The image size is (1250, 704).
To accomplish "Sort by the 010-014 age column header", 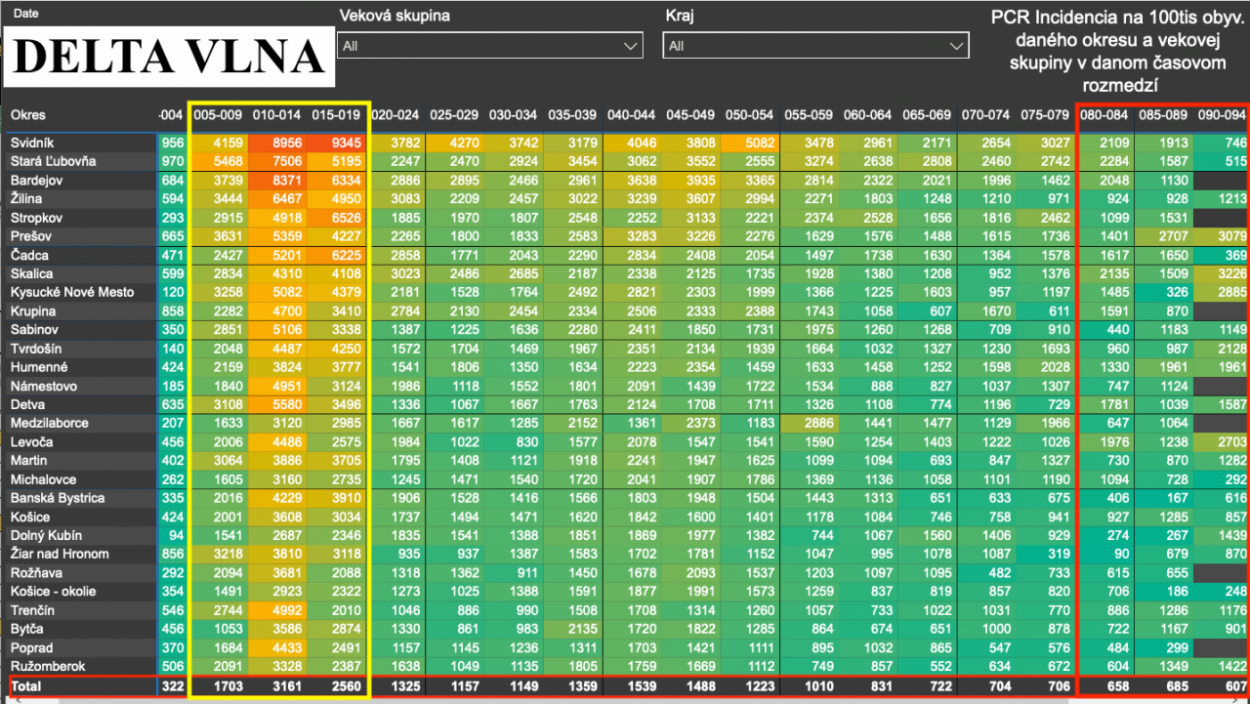I will pos(277,115).
